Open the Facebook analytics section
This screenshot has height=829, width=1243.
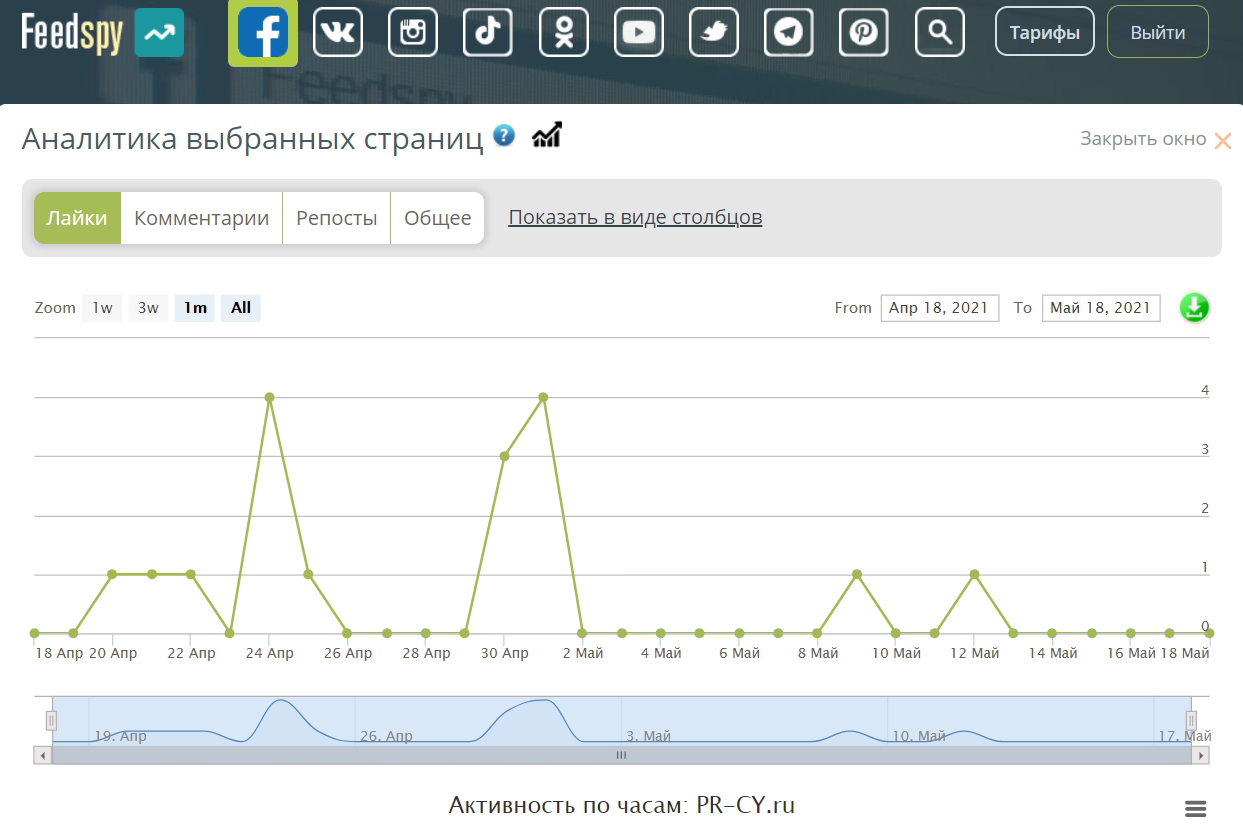coord(262,31)
